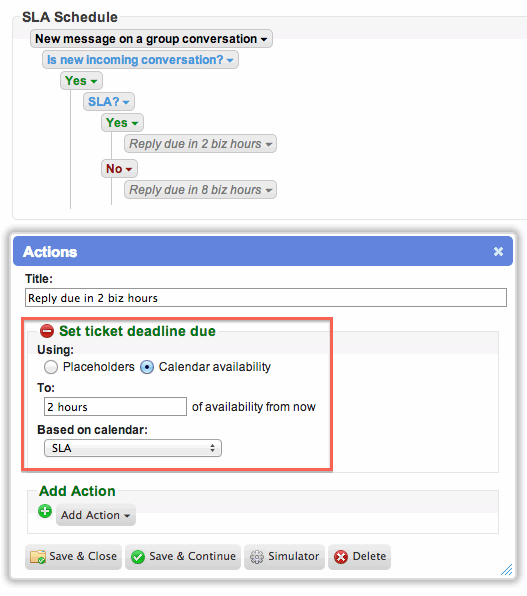Viewport: 527px width, 596px height.
Task: Open the SLA? decision node menu
Action: pos(109,101)
